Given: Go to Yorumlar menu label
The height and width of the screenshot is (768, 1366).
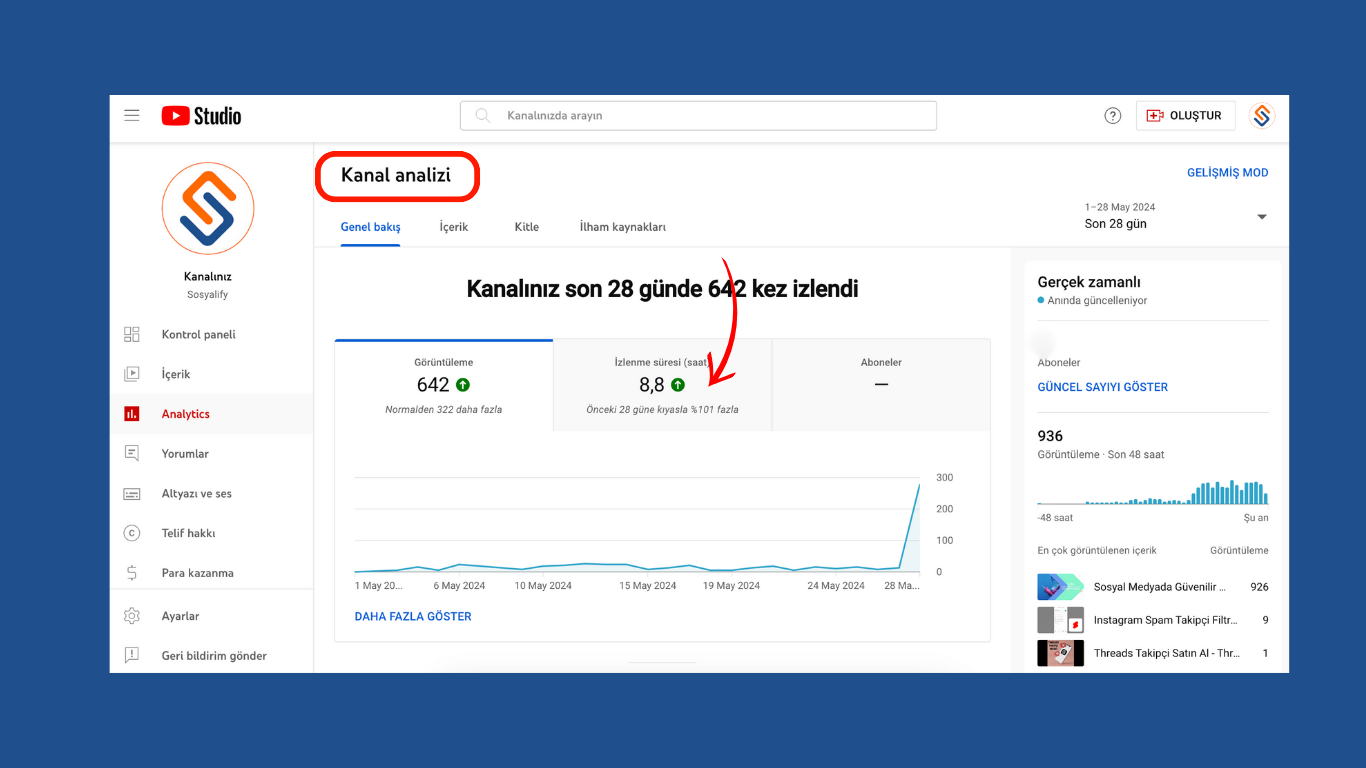Looking at the screenshot, I should pos(185,454).
